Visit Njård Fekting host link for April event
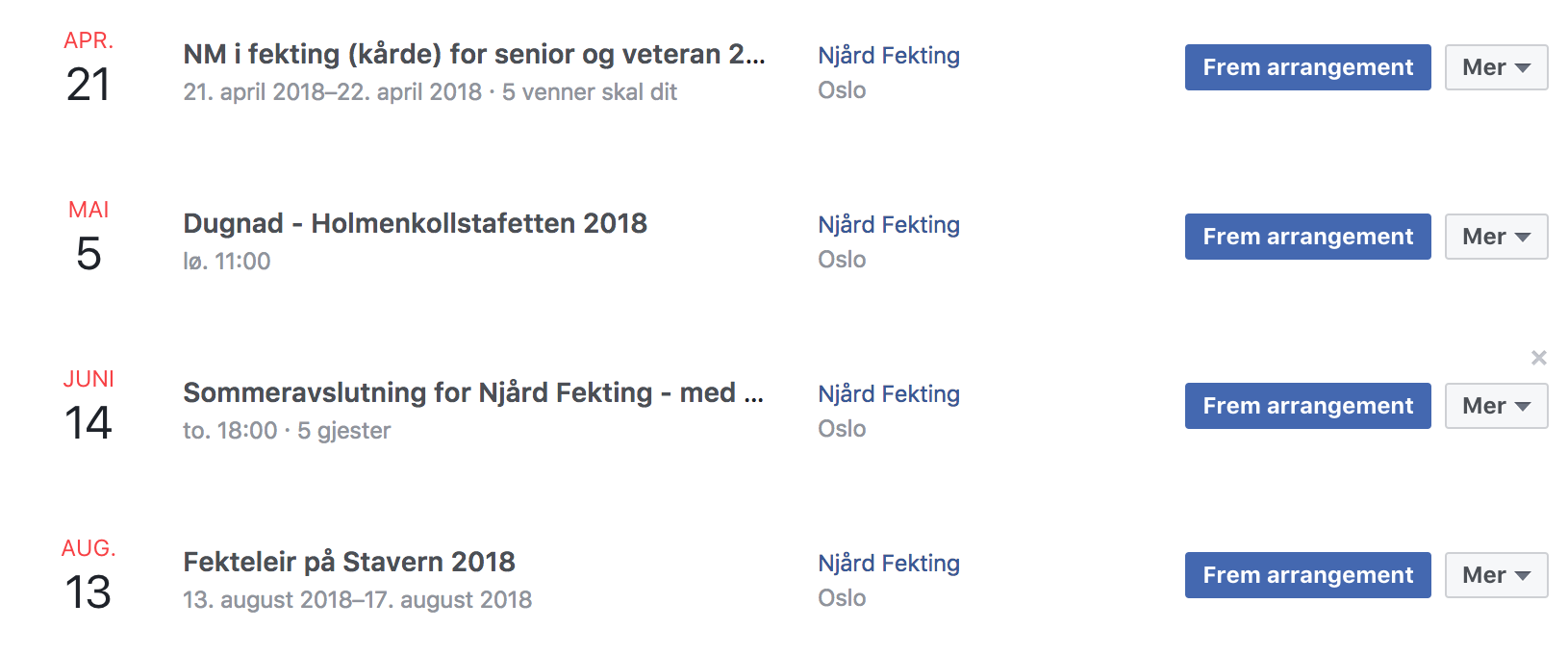This screenshot has height=654, width=1568. point(889,56)
